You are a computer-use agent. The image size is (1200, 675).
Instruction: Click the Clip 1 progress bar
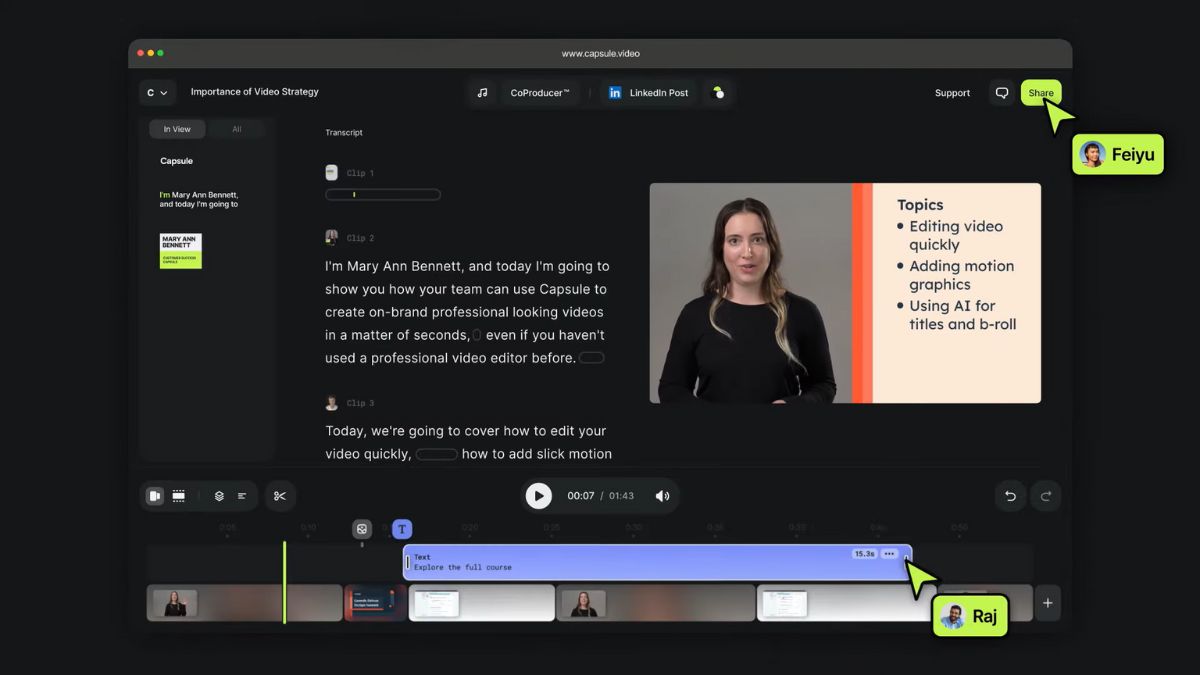pos(383,195)
